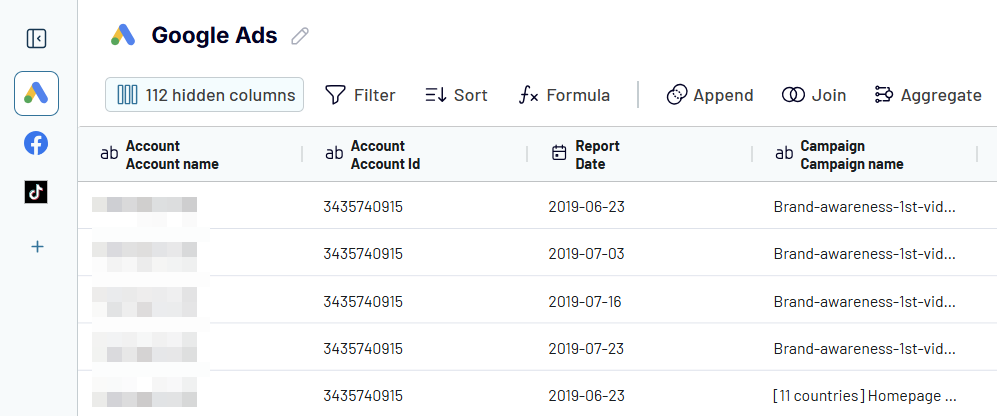Select the date cell 2019-07-03
The height and width of the screenshot is (416, 997).
[586, 254]
